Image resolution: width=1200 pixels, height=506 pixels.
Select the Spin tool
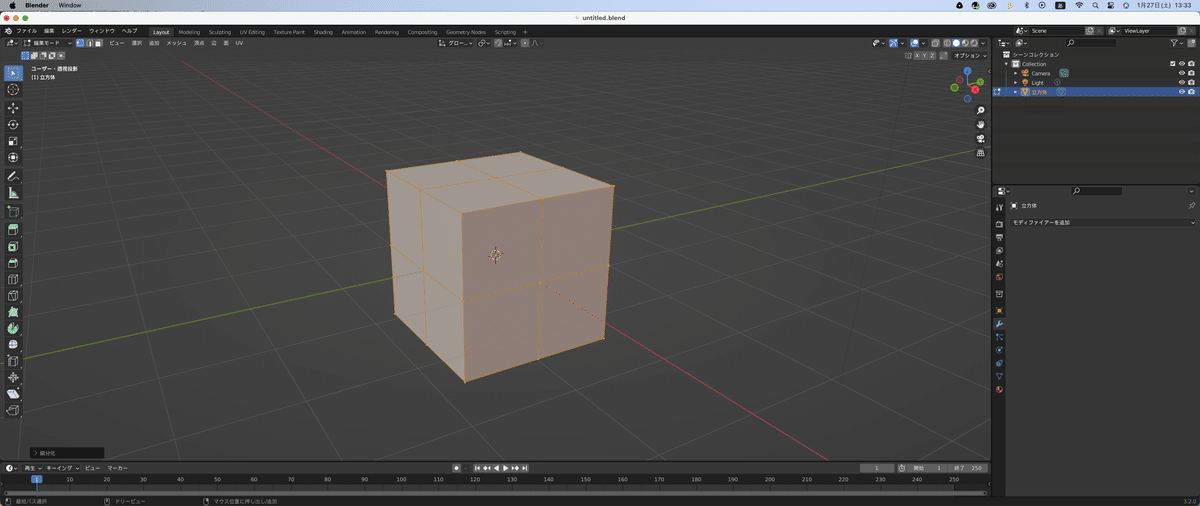click(x=13, y=328)
